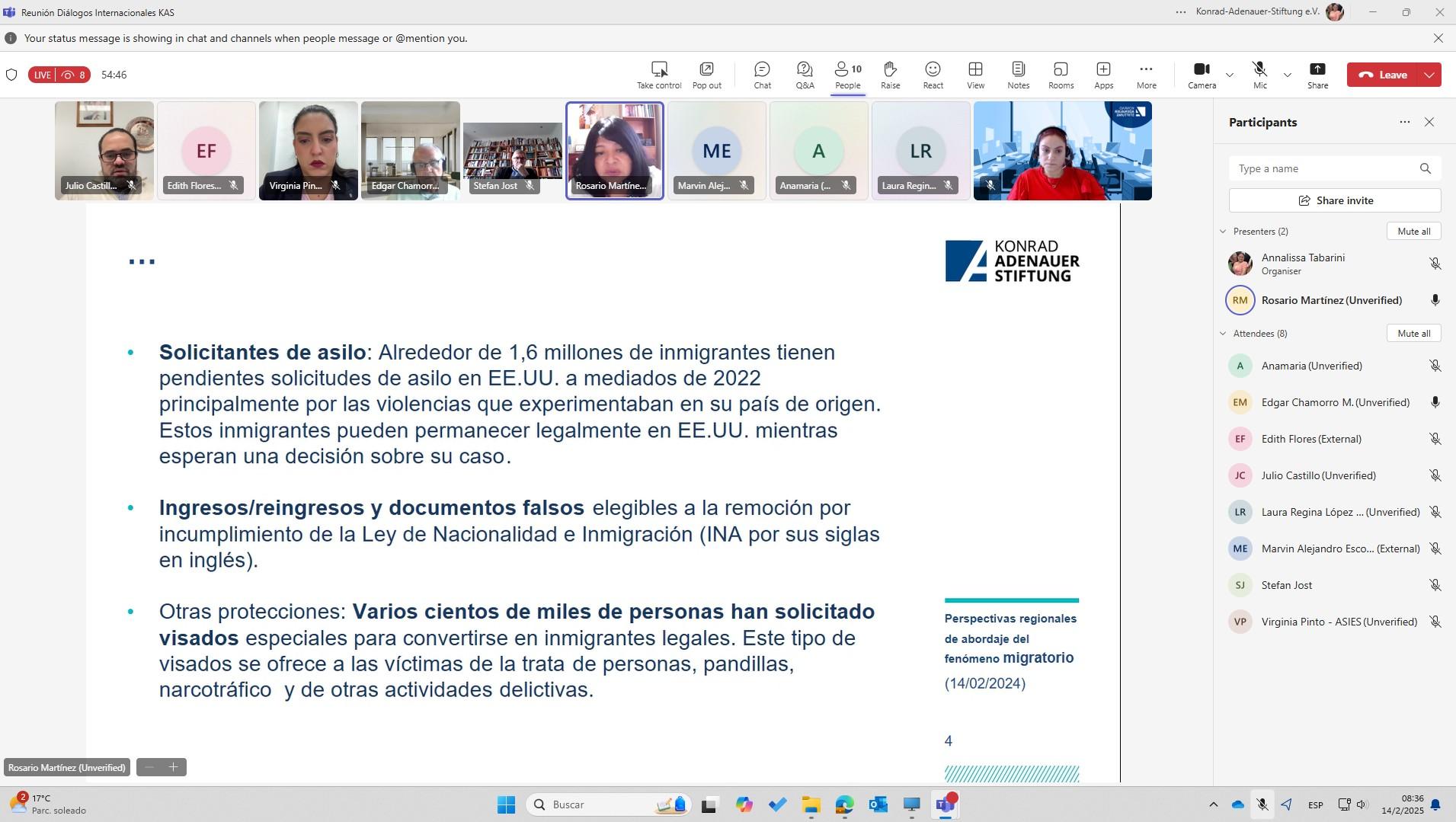Open dropdown arrow next to Leave

coord(1429,75)
